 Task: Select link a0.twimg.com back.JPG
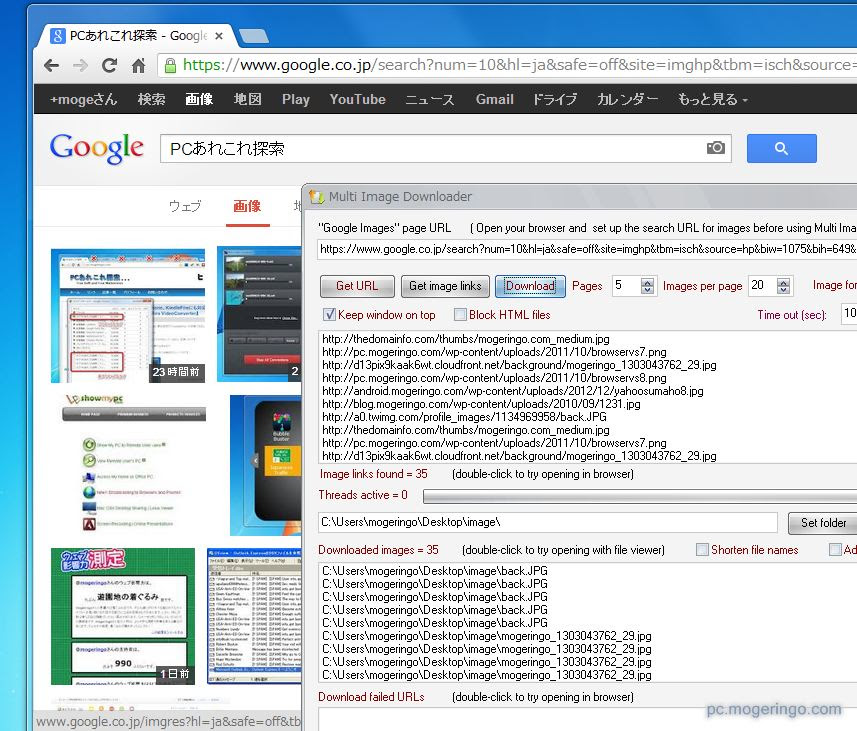click(x=464, y=417)
